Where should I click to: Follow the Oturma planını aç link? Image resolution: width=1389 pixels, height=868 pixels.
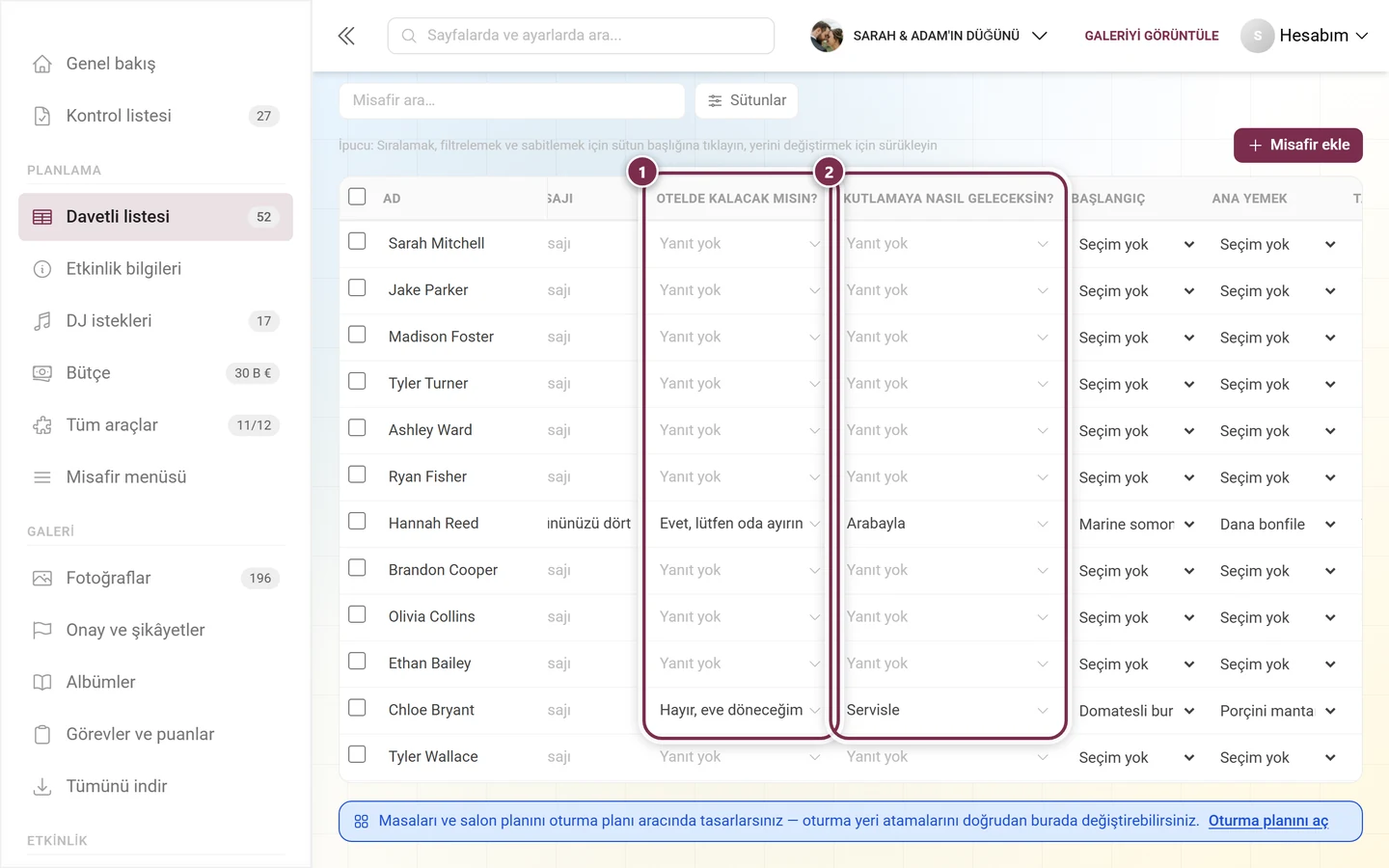[1268, 822]
